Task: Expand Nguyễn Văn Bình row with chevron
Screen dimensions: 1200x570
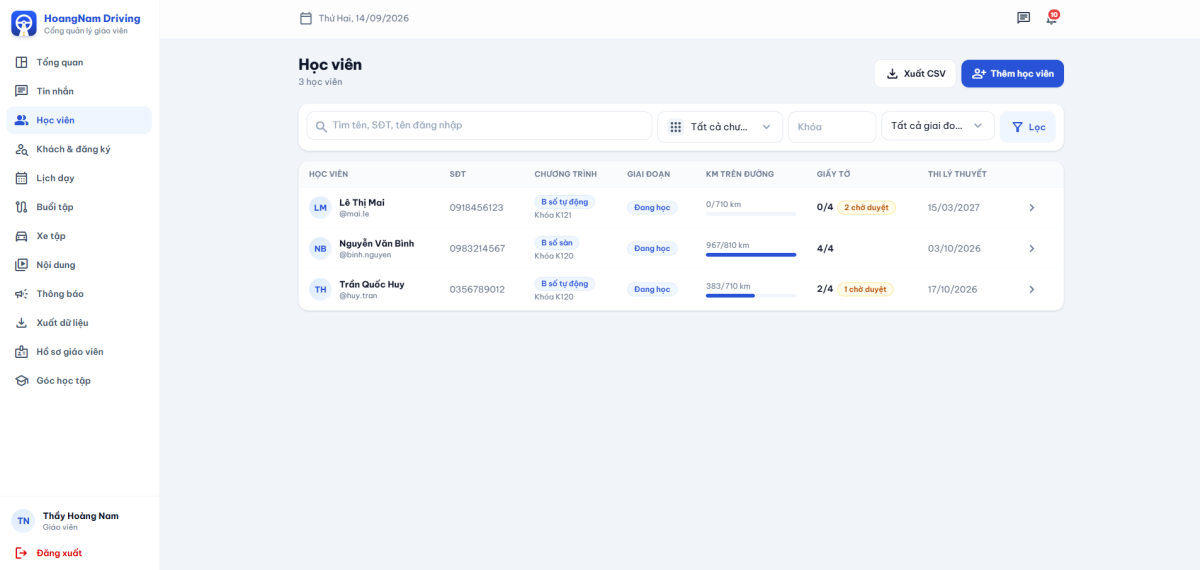Action: click(x=1031, y=248)
